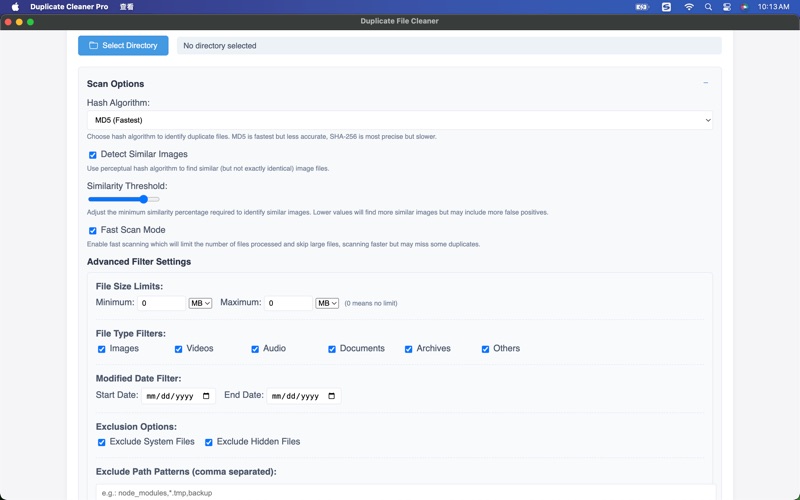Open Start Date calendar picker icon
Image resolution: width=800 pixels, height=500 pixels.
207,396
